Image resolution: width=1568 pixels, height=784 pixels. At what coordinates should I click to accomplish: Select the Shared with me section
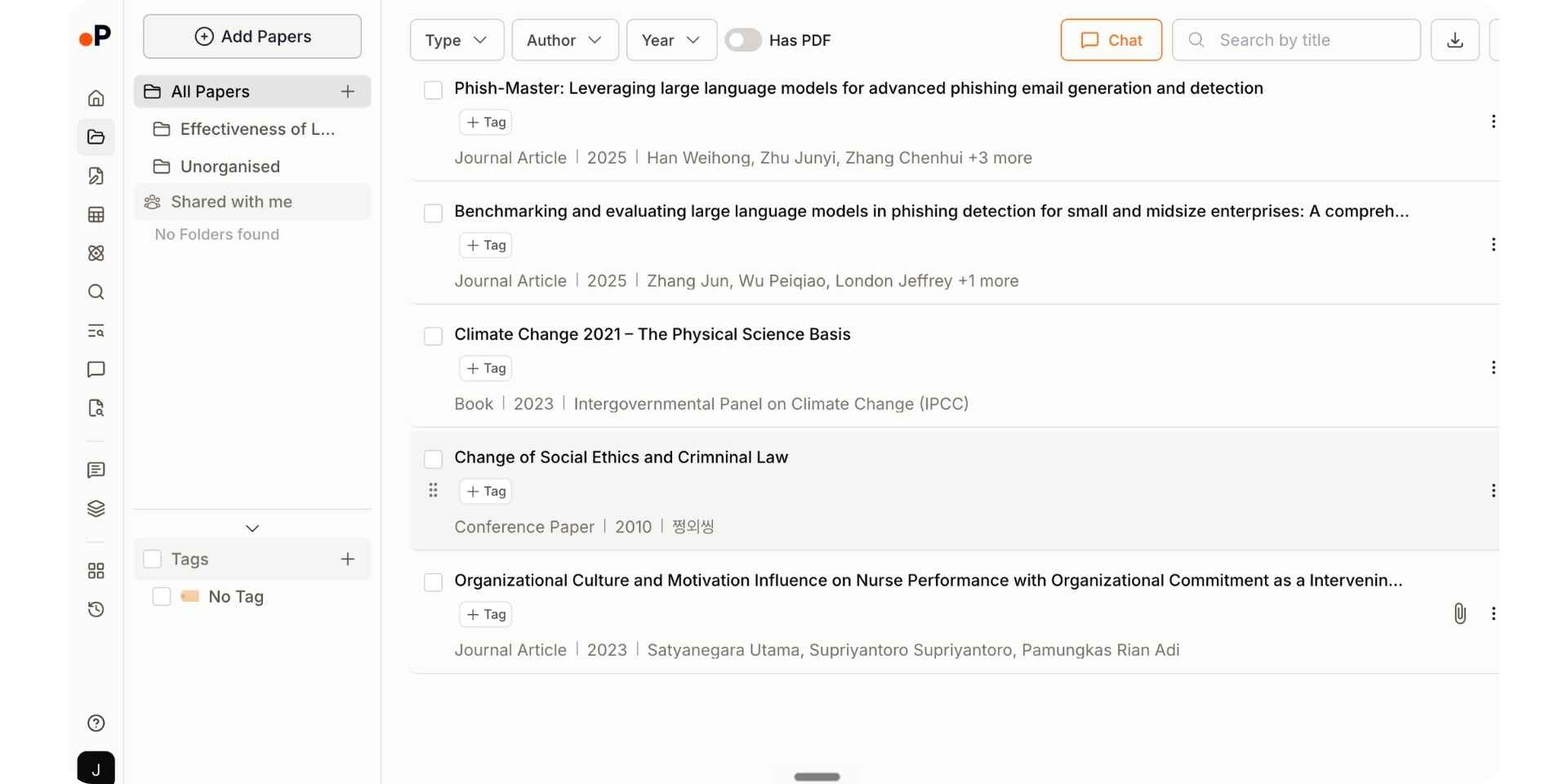click(x=252, y=202)
